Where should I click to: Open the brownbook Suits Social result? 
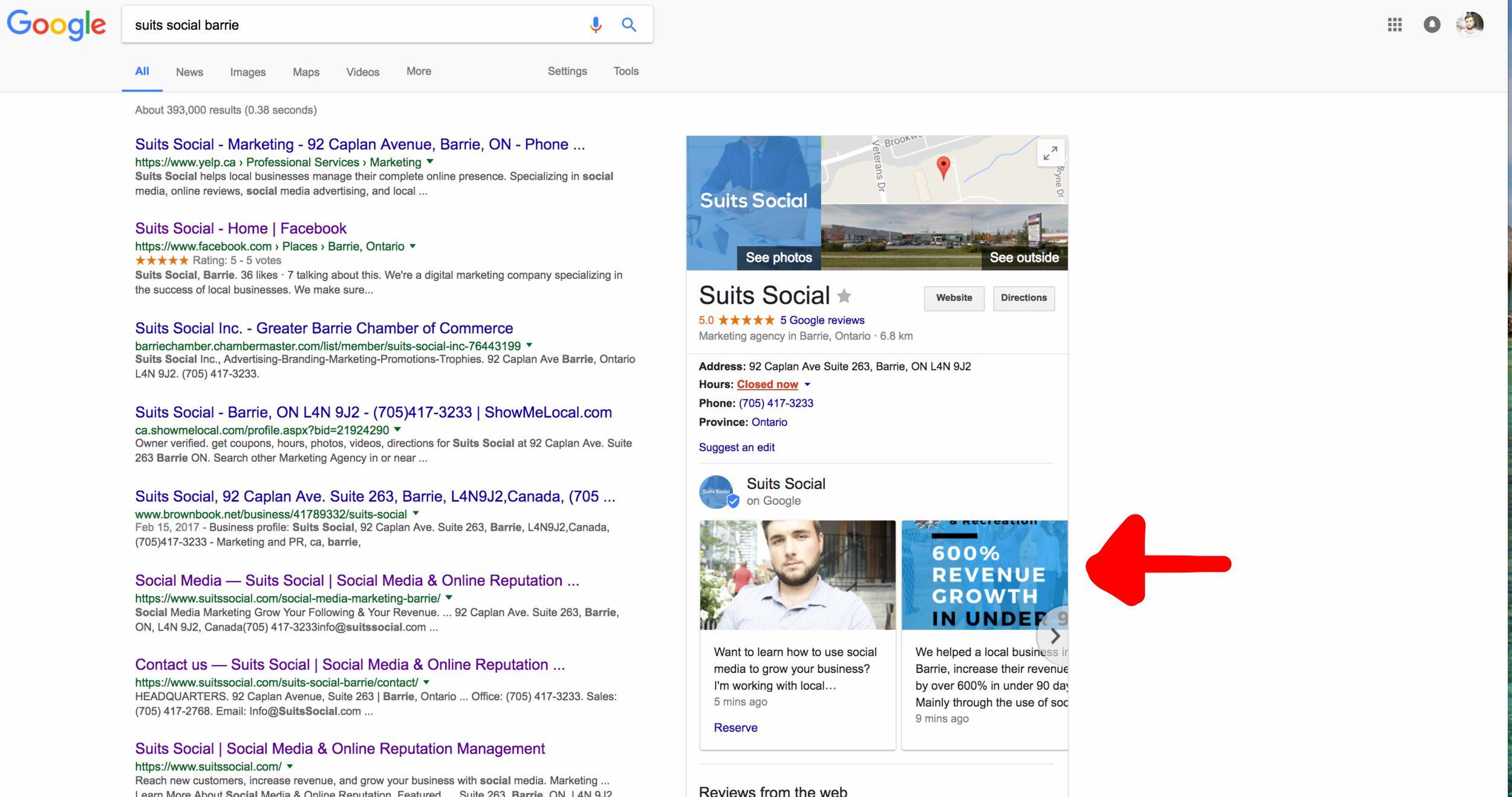[x=375, y=497]
